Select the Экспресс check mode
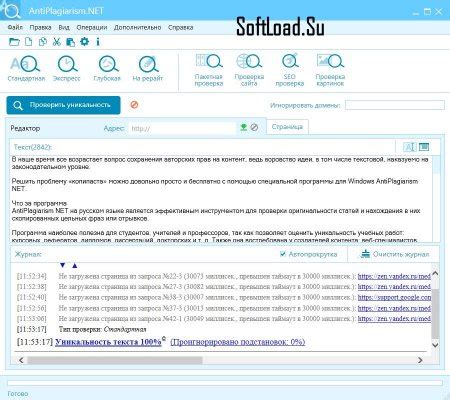The height and width of the screenshot is (400, 450). point(67,69)
